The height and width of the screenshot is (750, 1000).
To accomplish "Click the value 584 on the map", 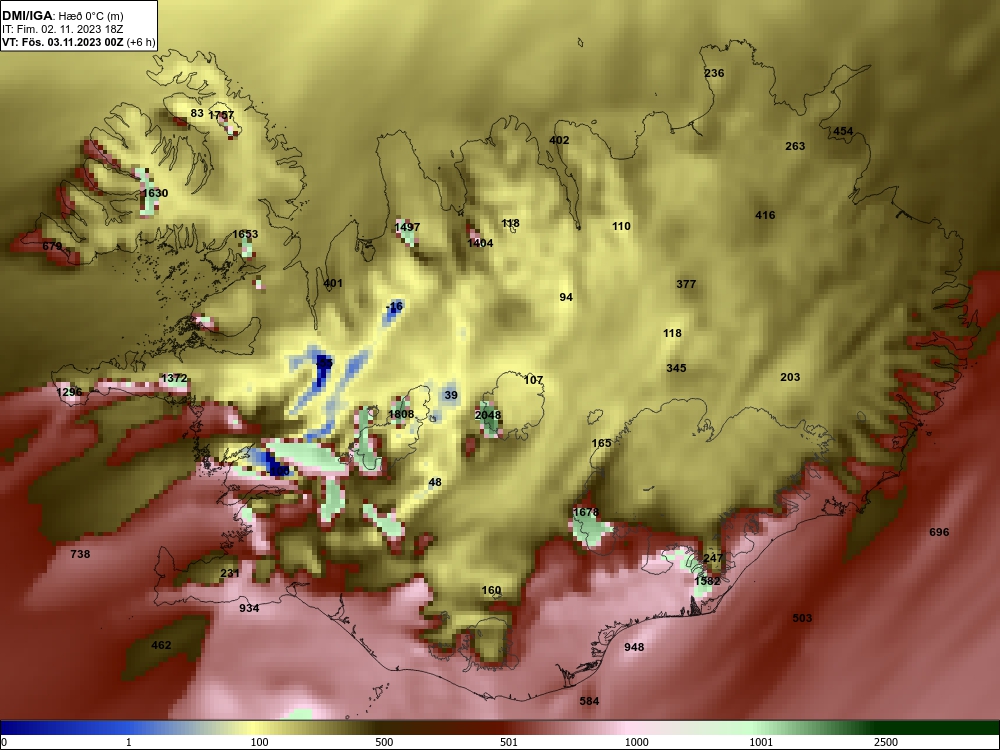I will click(589, 701).
